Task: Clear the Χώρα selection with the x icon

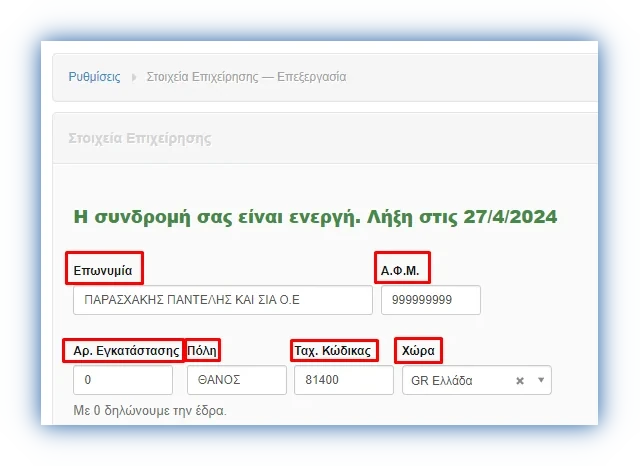Action: click(520, 381)
